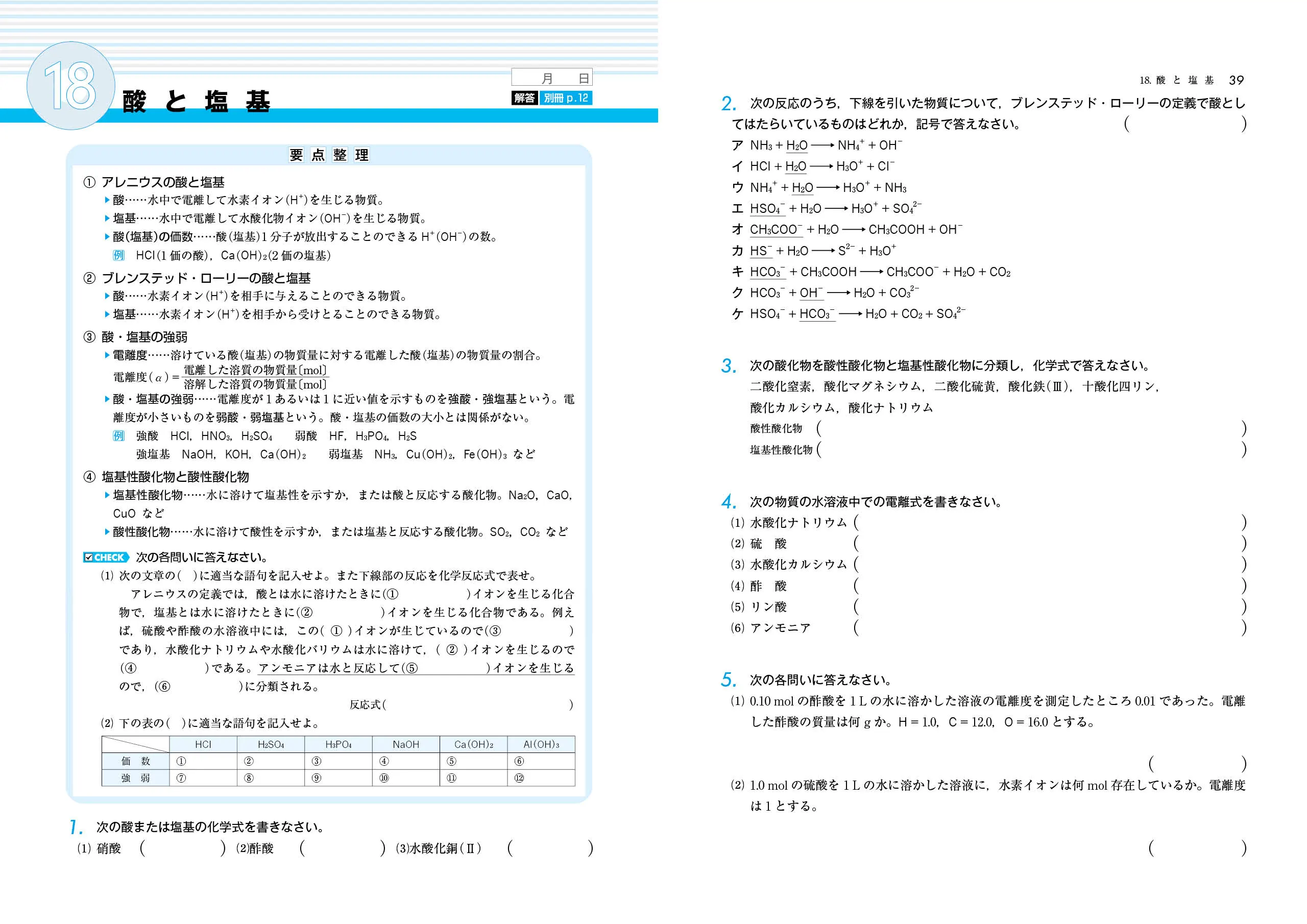
Task: Click the blank for (3) 水酸化カルシウム
Action: pos(1050,565)
